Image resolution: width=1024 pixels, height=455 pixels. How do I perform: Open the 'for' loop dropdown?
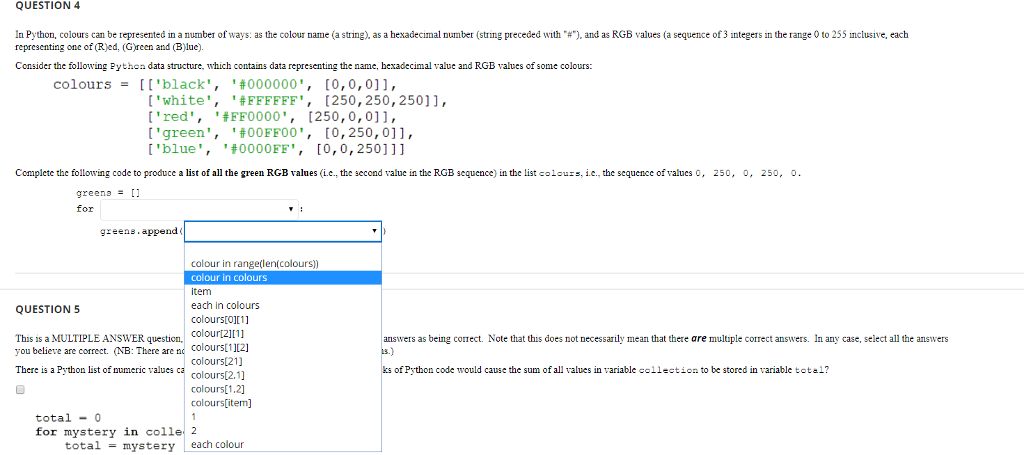coord(200,210)
